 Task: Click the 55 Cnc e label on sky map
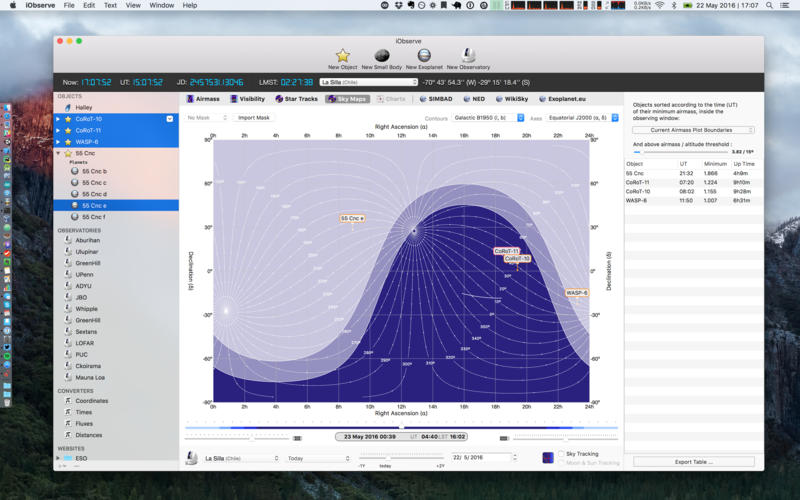(352, 218)
